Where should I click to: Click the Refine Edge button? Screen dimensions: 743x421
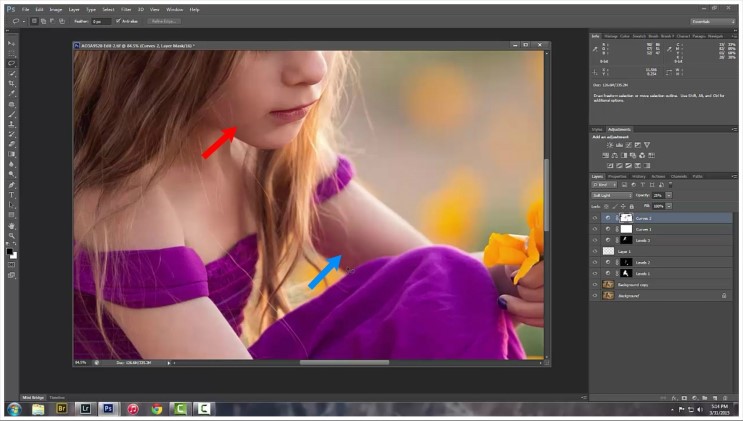pyautogui.click(x=164, y=20)
